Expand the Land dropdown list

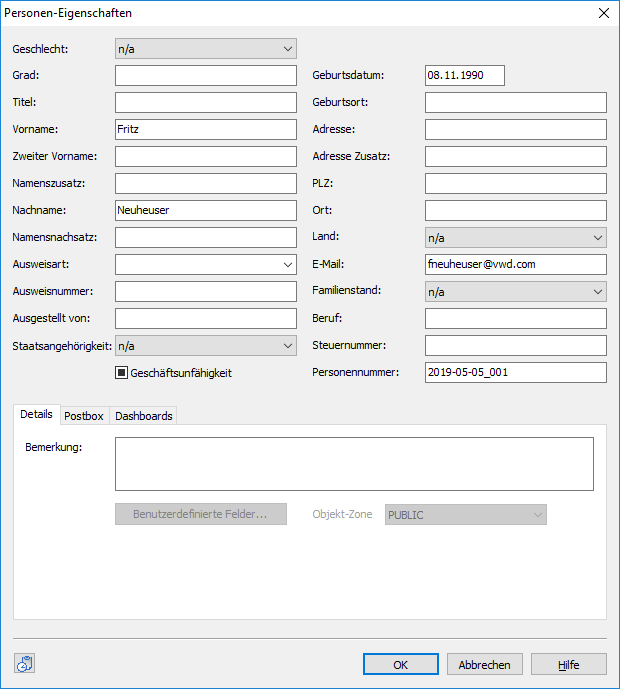515,237
